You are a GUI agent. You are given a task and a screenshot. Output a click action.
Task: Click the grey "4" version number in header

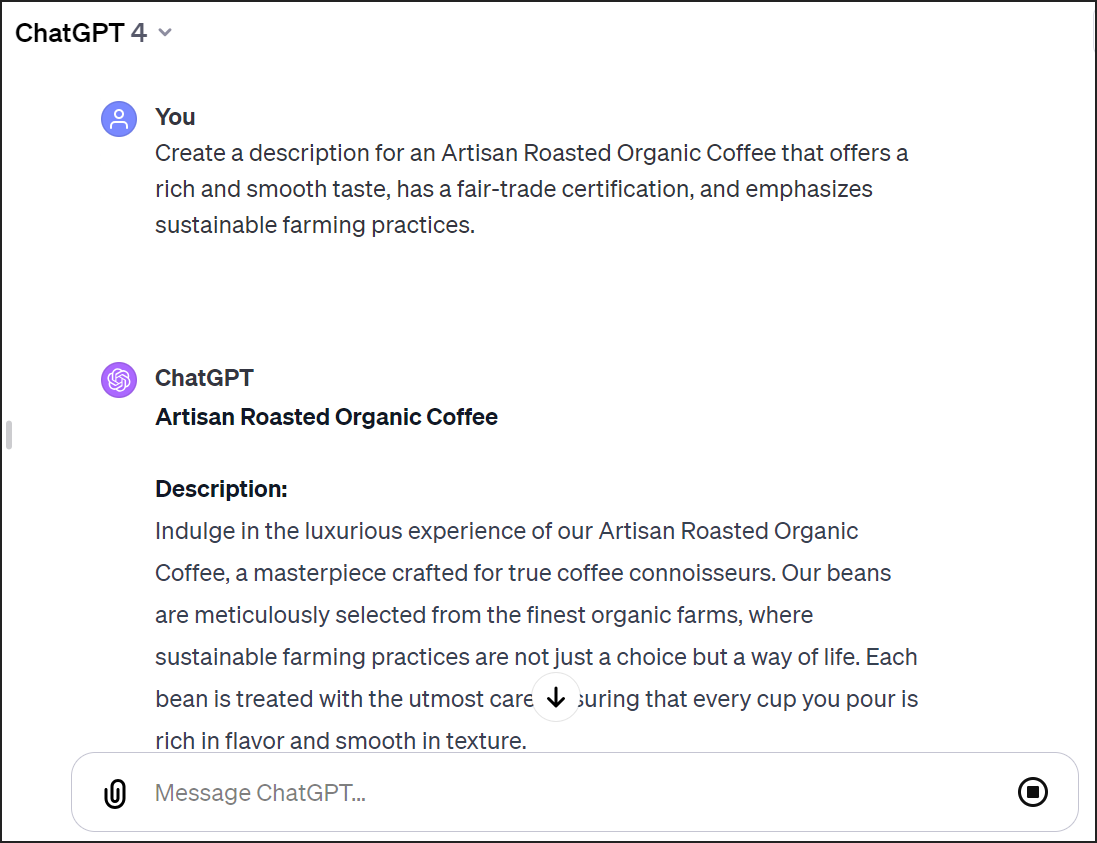139,33
